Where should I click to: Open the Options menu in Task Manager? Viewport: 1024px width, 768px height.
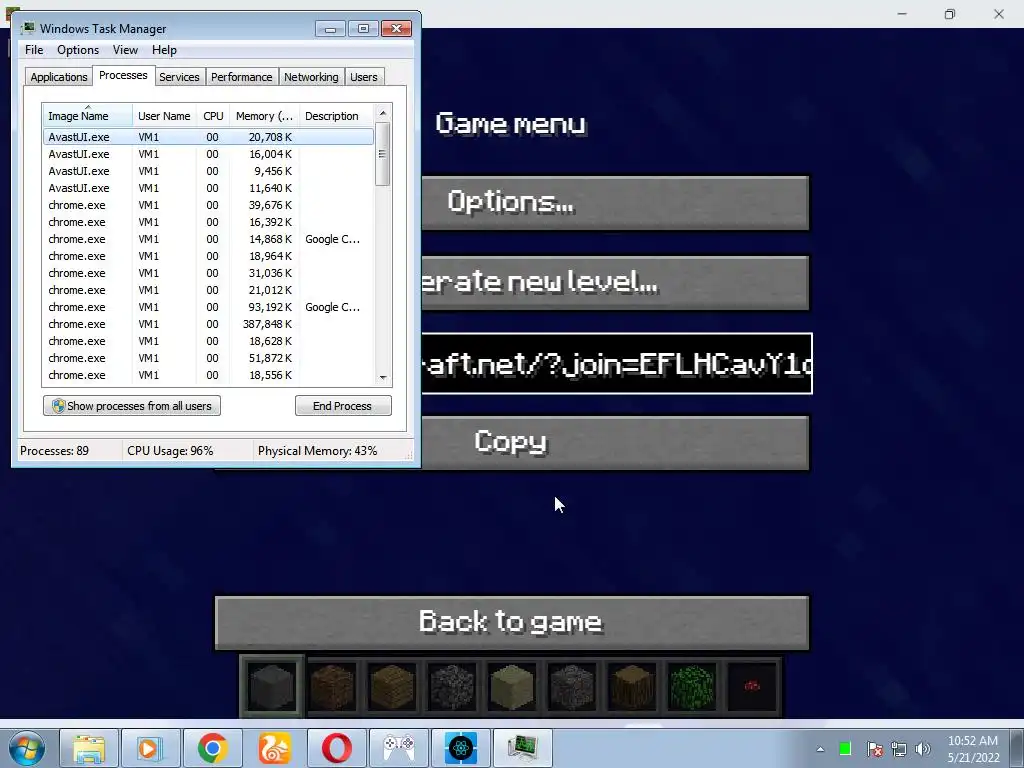tap(78, 50)
